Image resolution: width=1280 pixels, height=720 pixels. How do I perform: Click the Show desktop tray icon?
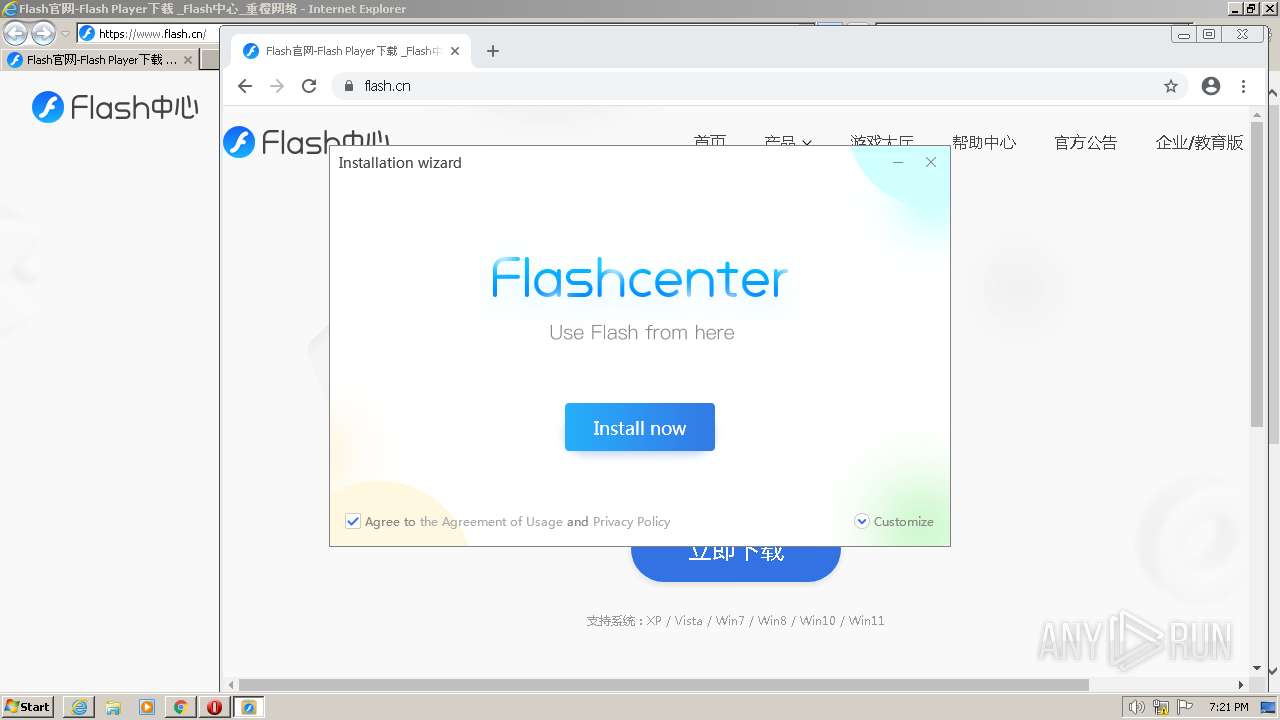click(x=1268, y=707)
